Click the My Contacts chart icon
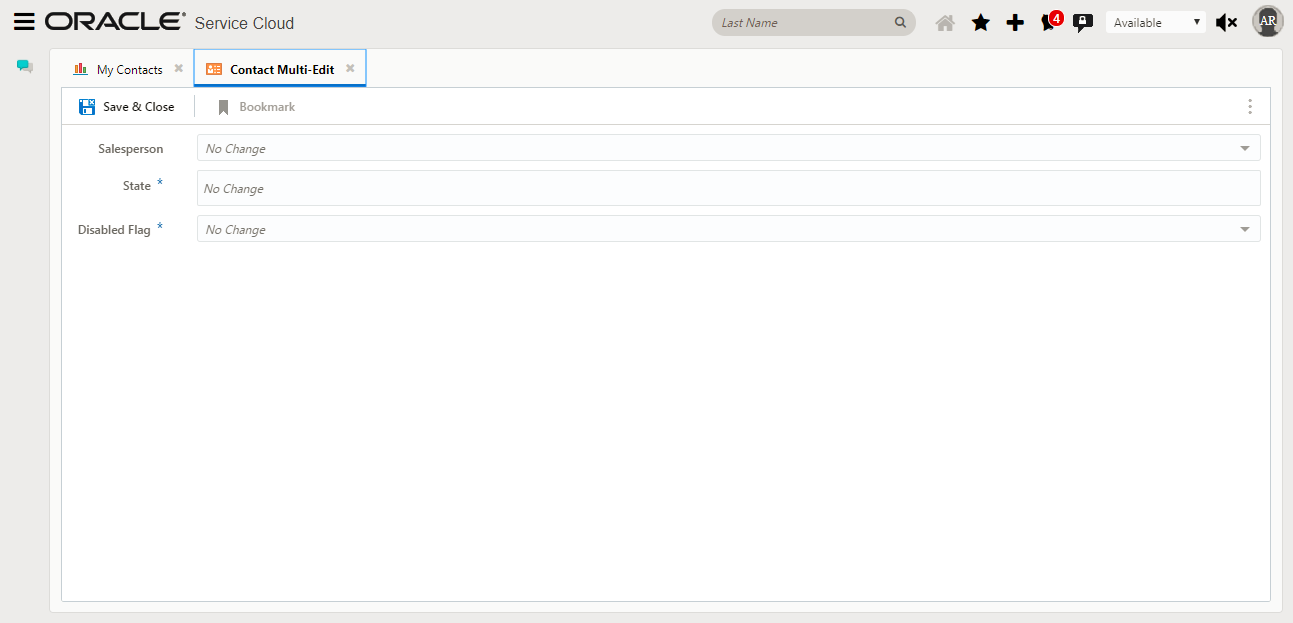Viewport: 1293px width, 623px height. click(80, 69)
